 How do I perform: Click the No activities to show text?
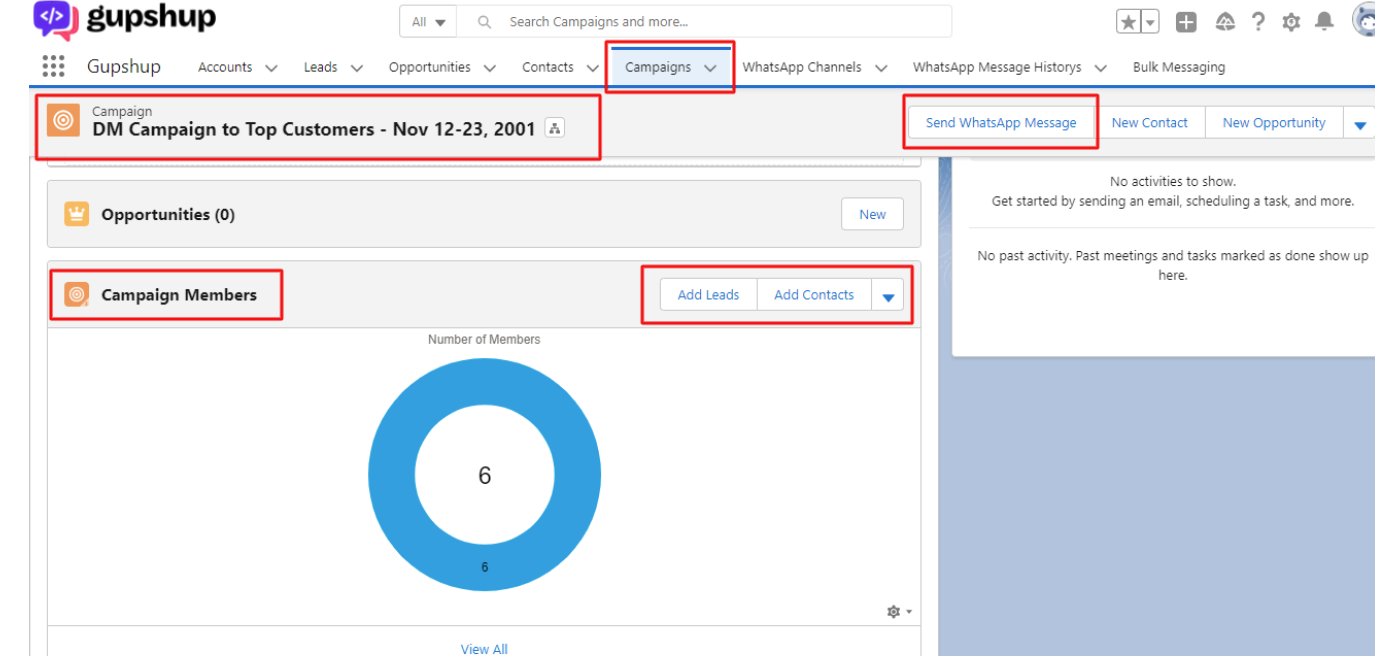[x=1173, y=182]
